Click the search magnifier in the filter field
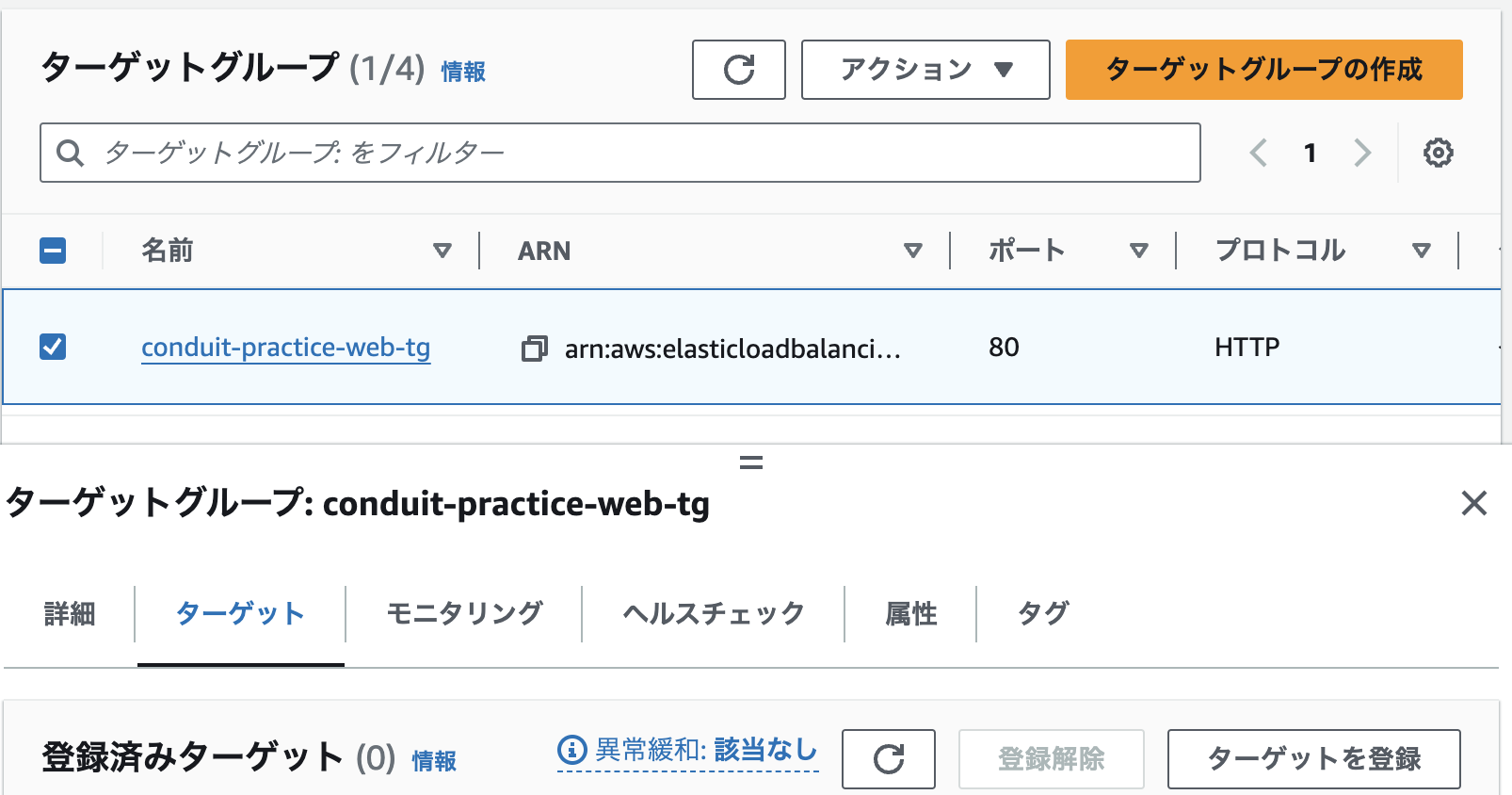The height and width of the screenshot is (795, 1512). 71,152
